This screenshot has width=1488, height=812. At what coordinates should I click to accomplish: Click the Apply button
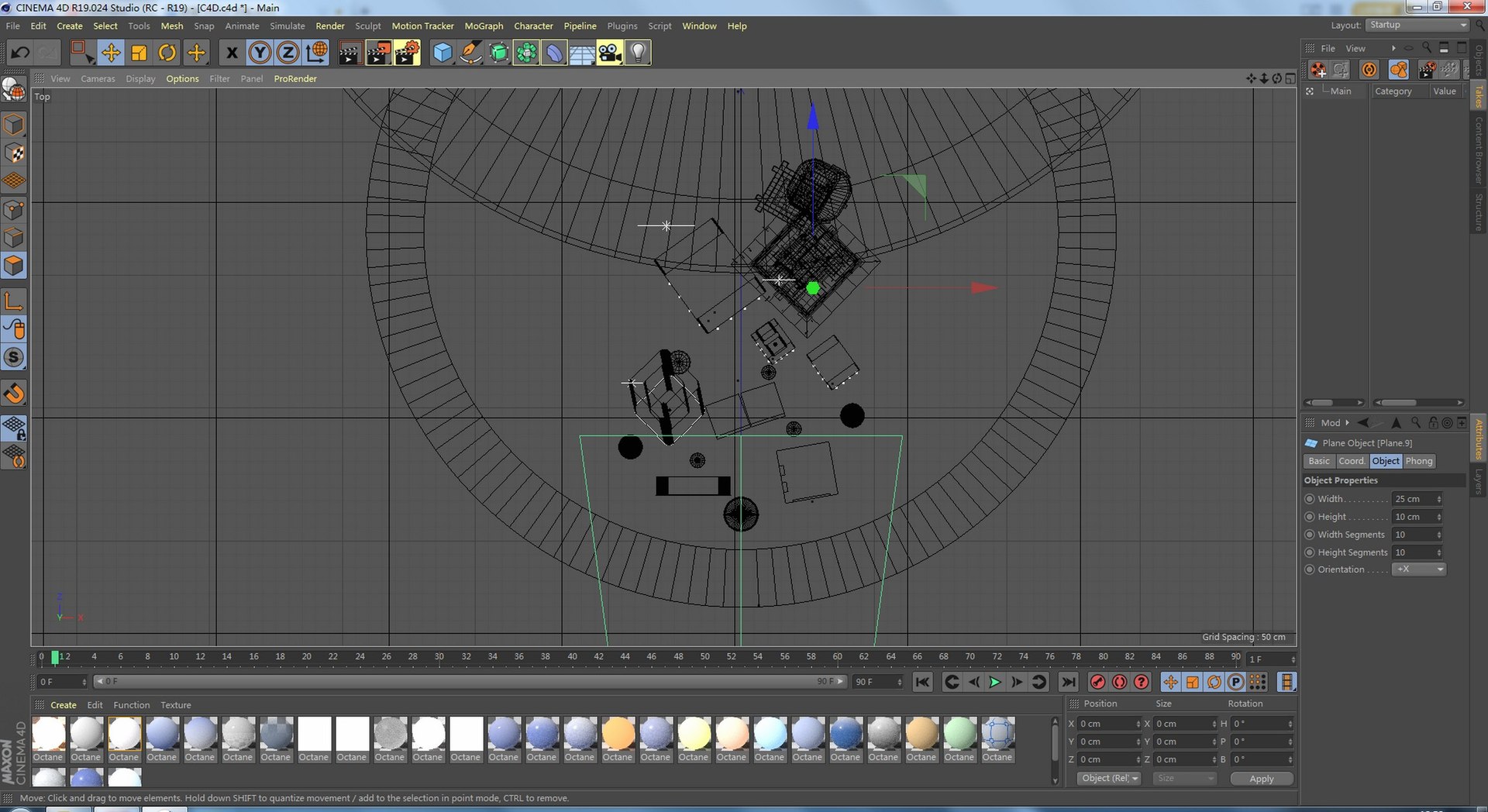pos(1262,779)
